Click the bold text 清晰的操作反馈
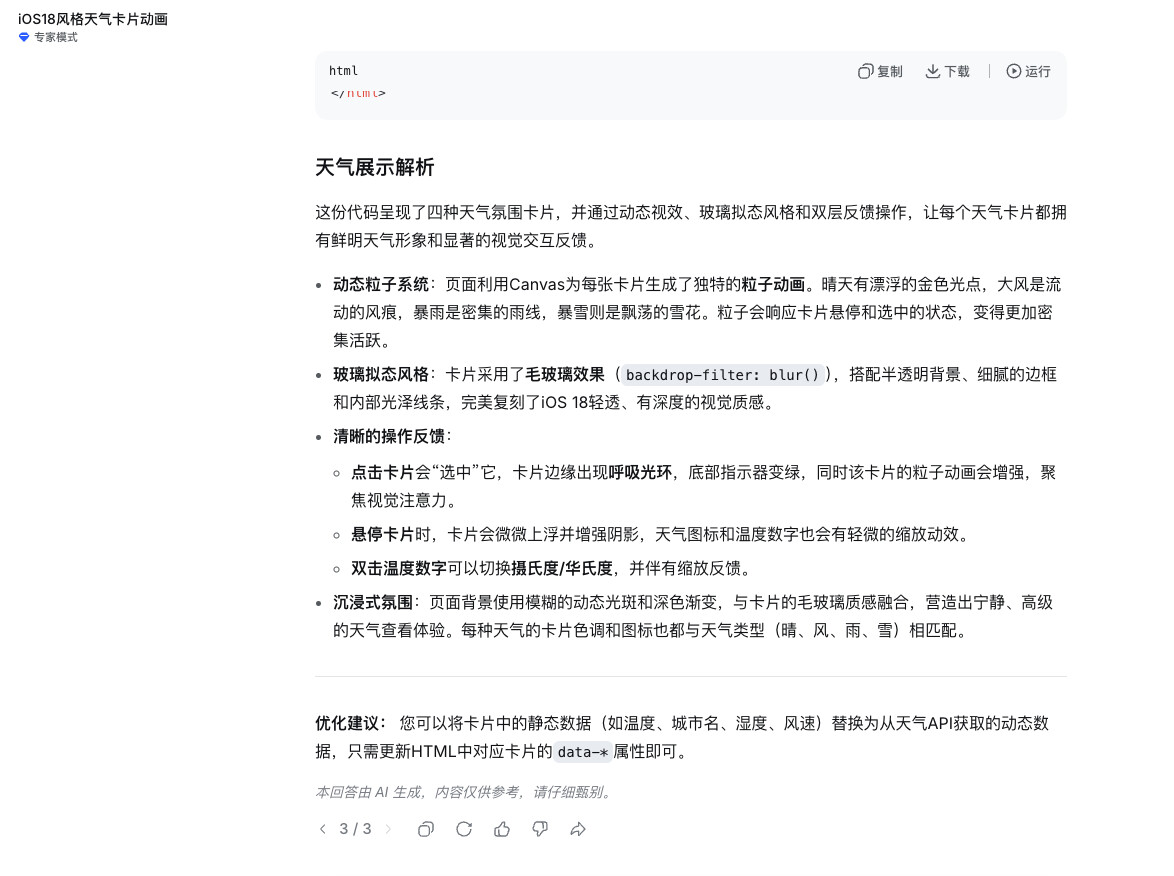Image resolution: width=1174 pixels, height=876 pixels. [x=389, y=437]
